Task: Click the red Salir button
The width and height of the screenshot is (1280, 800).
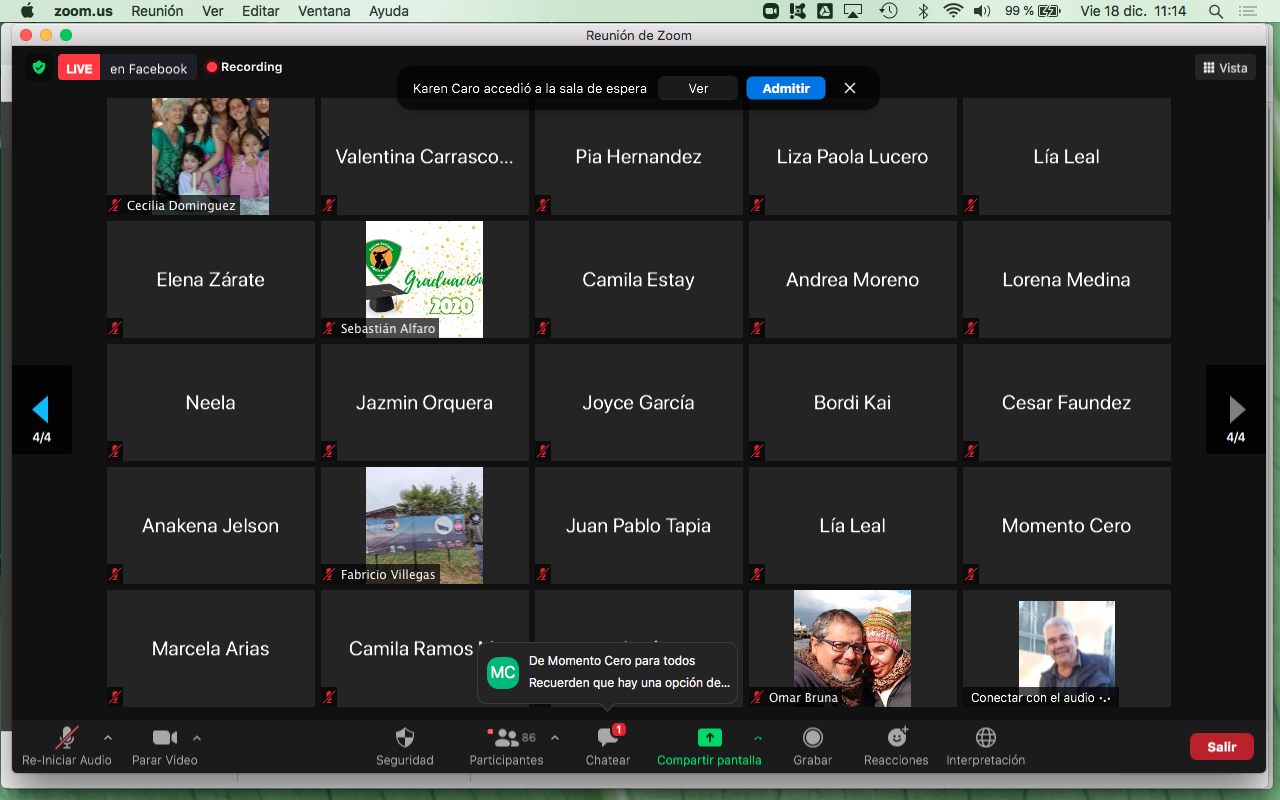Action: click(1221, 747)
